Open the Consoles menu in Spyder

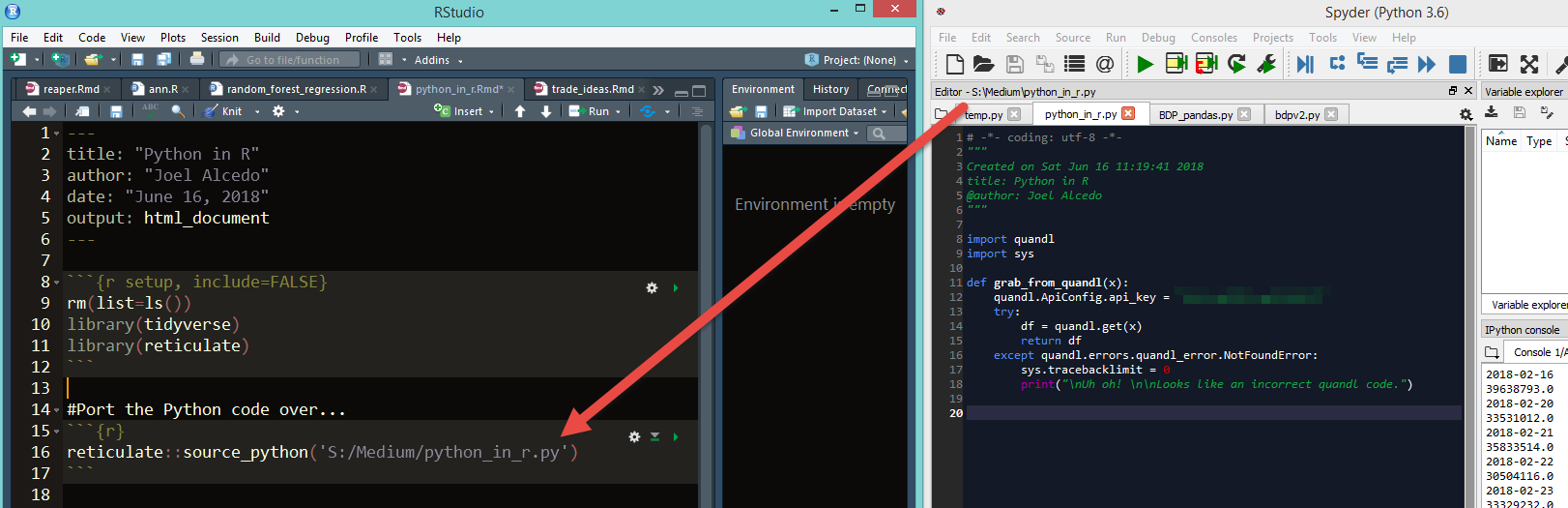click(x=1213, y=38)
